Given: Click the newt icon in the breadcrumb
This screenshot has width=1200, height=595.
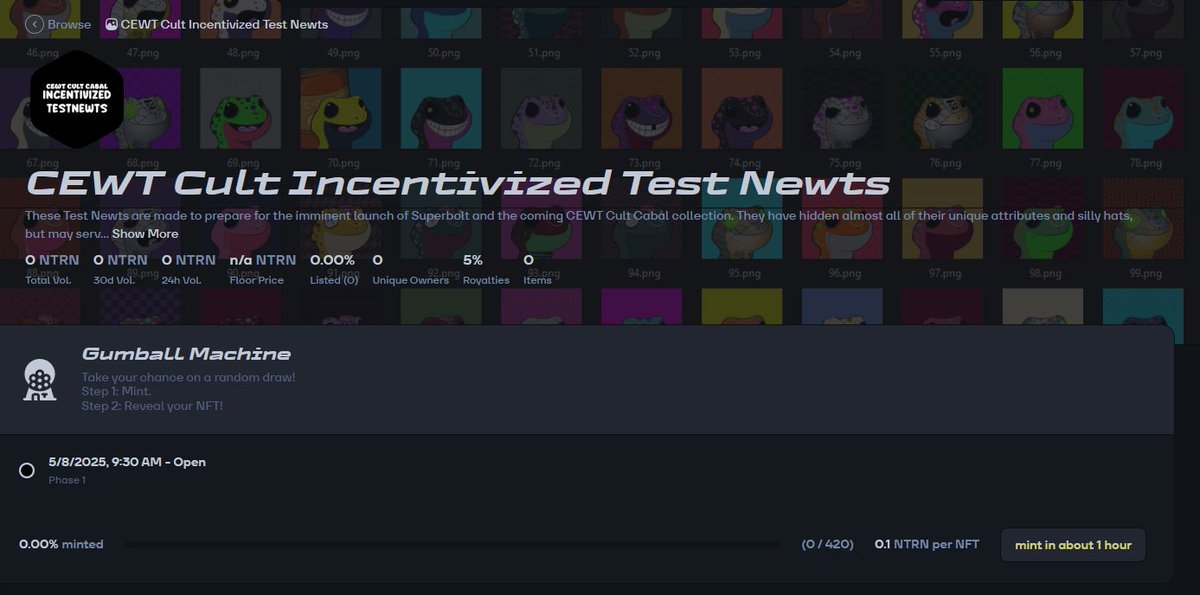Looking at the screenshot, I should coord(110,24).
